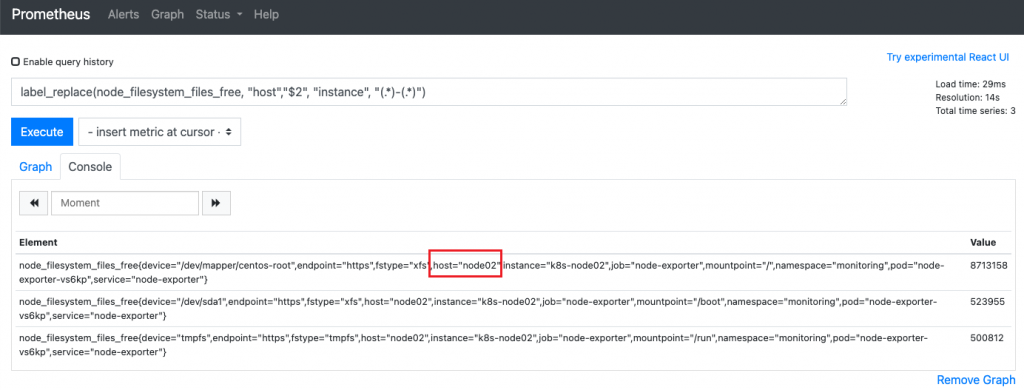Click the Load time: 29ms stat
The height and width of the screenshot is (390, 1024).
pos(969,84)
